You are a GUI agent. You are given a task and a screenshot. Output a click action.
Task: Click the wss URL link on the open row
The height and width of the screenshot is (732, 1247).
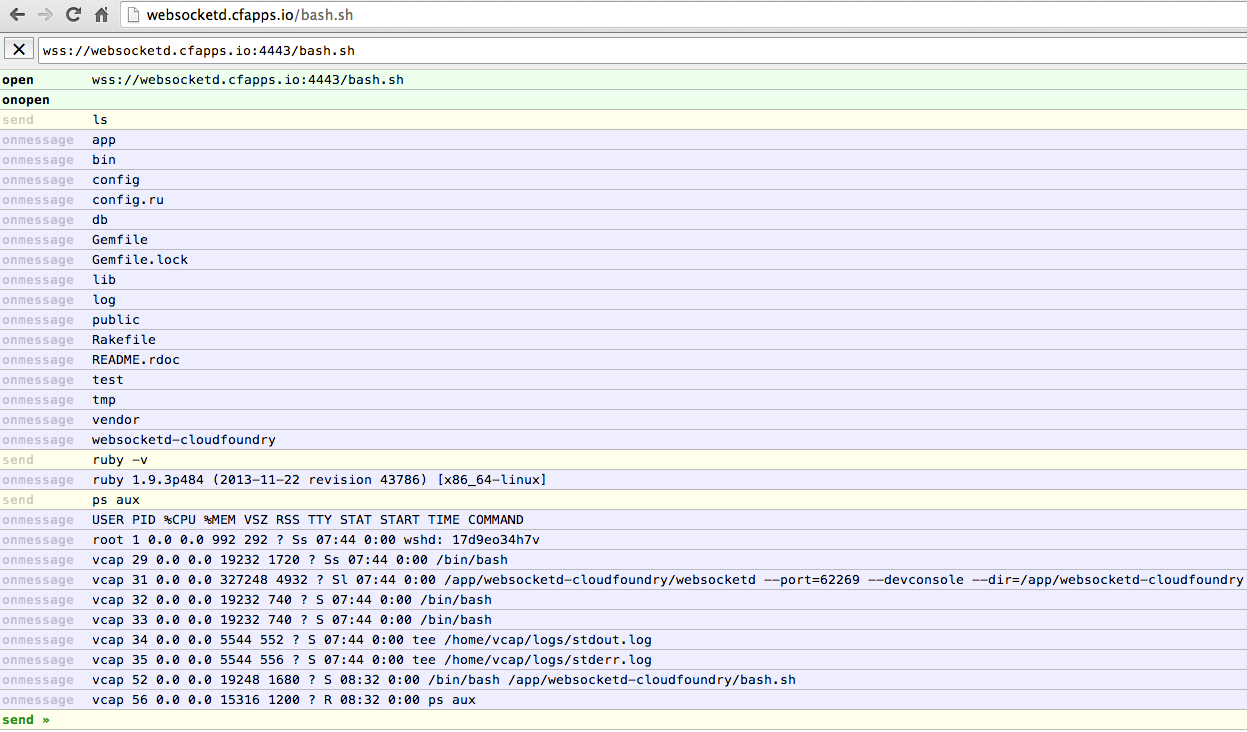click(248, 79)
